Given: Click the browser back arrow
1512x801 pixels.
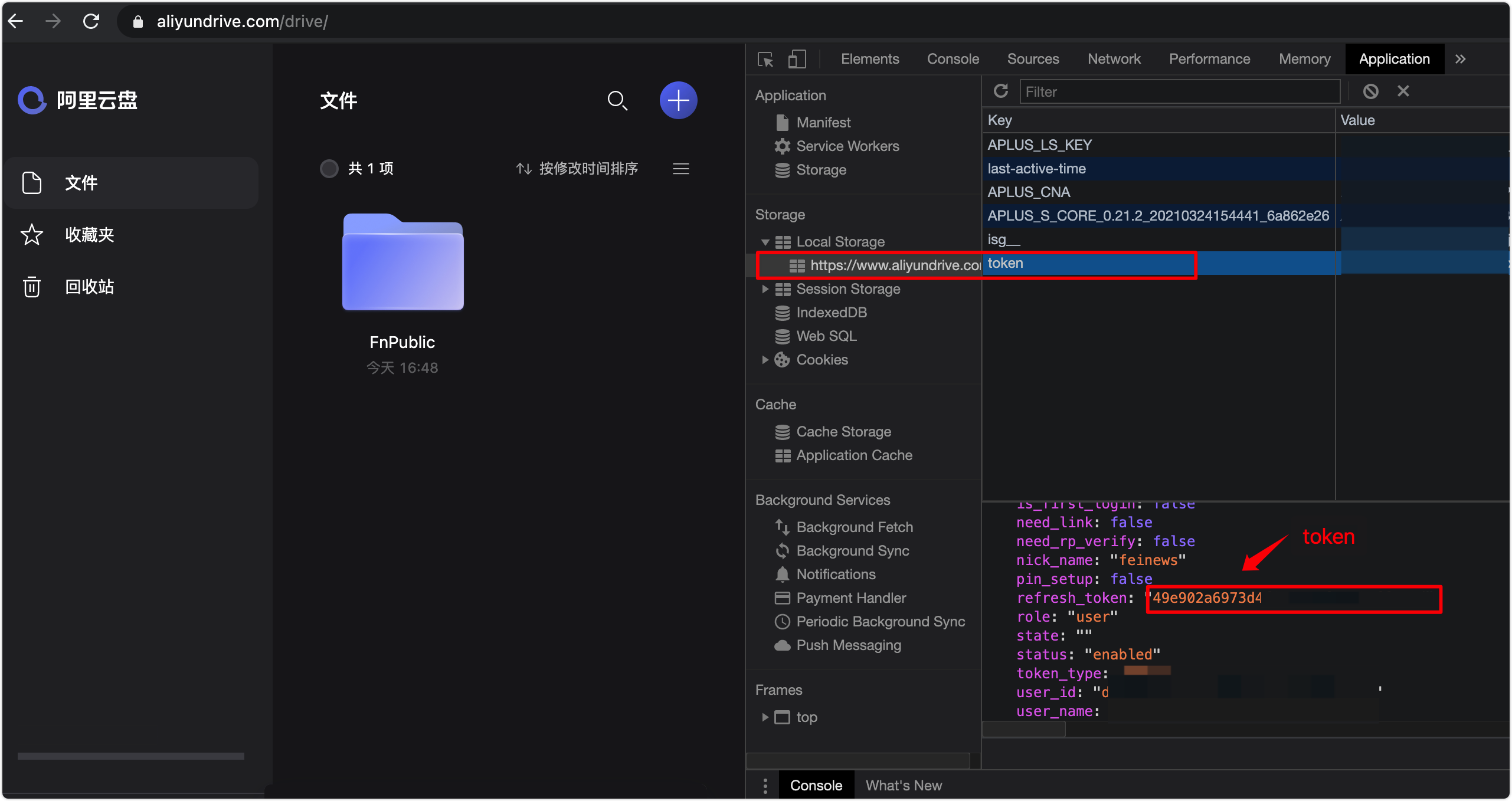Looking at the screenshot, I should point(16,21).
